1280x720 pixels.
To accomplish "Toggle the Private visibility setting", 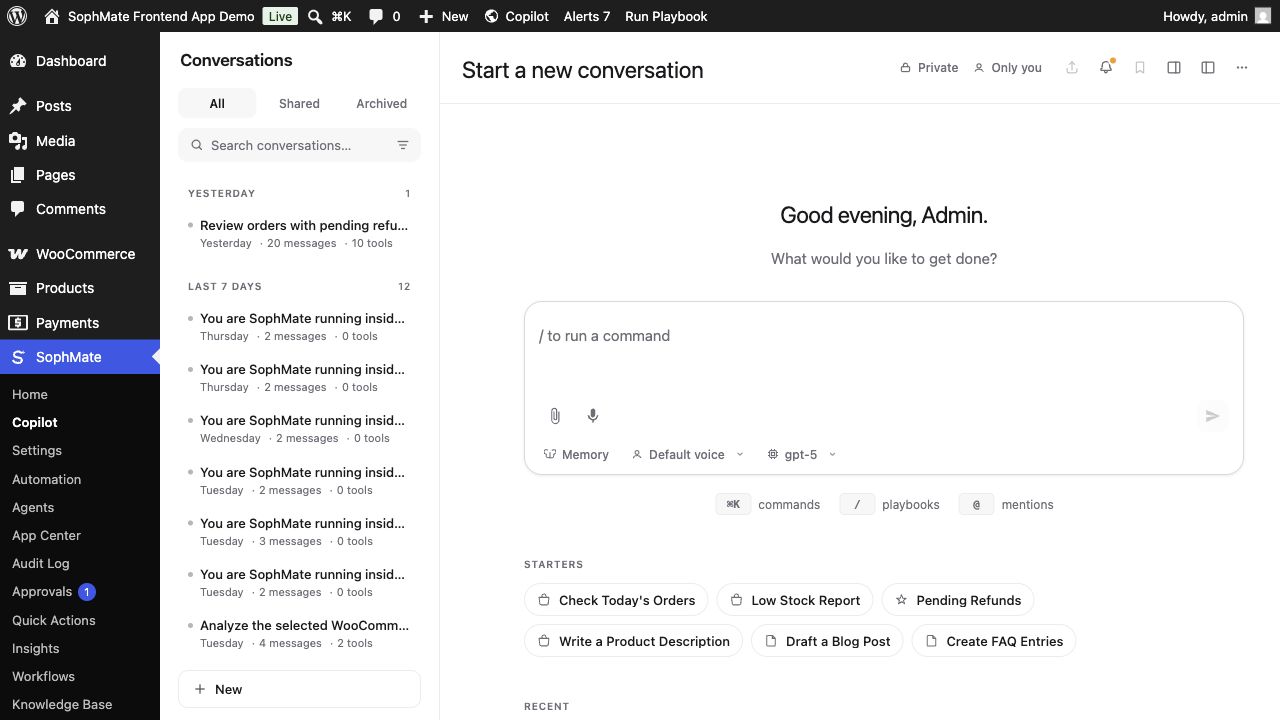I will point(929,67).
